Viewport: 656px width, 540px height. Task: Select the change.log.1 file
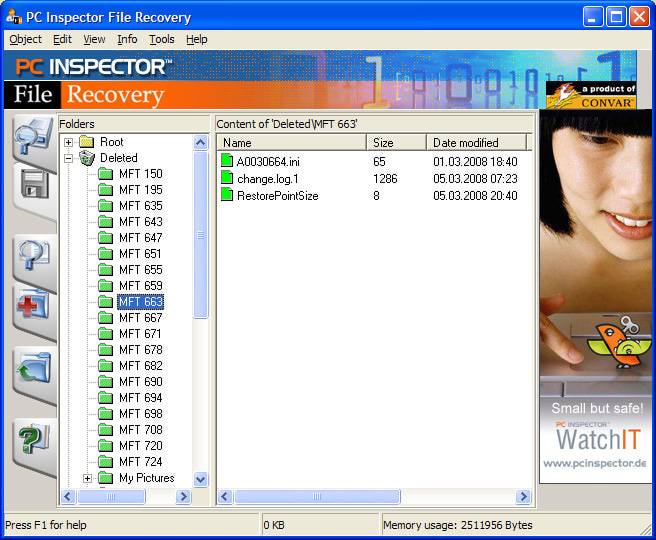[x=267, y=179]
